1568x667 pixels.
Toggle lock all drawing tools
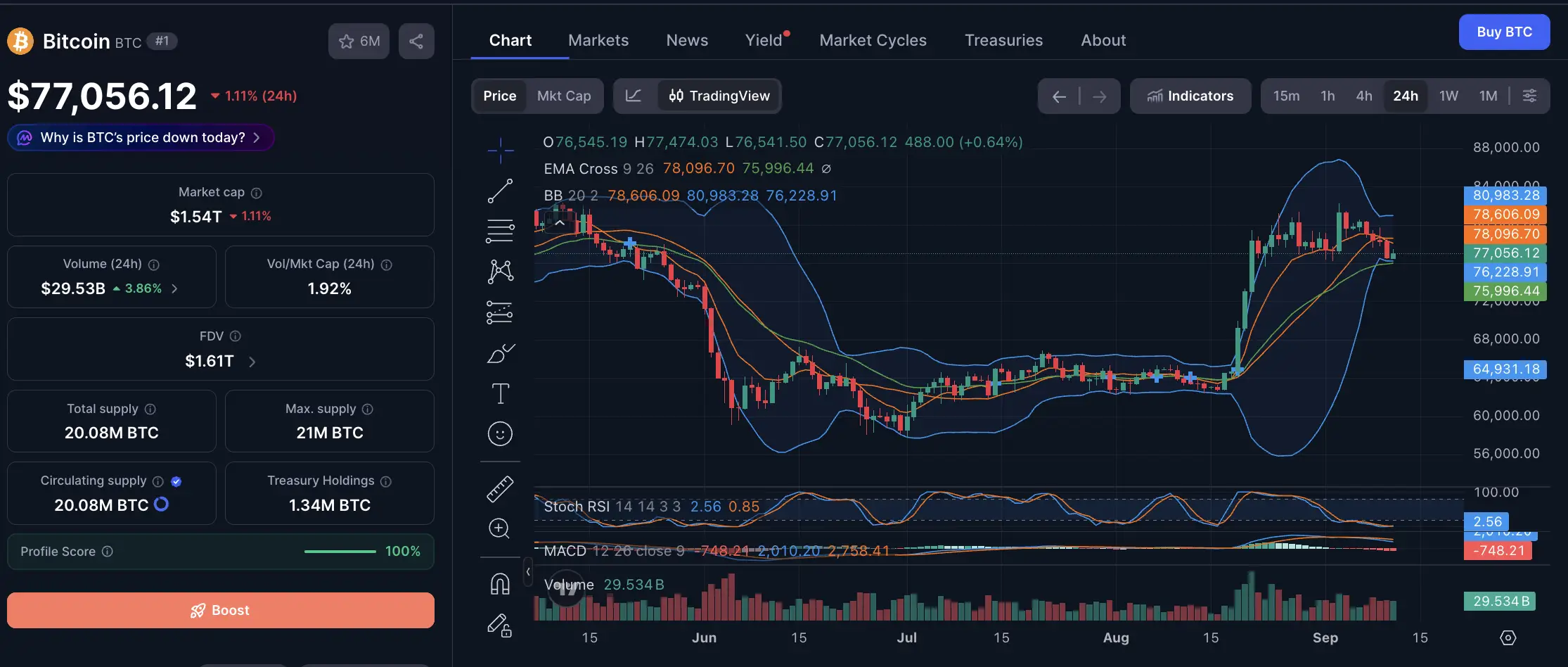[500, 625]
